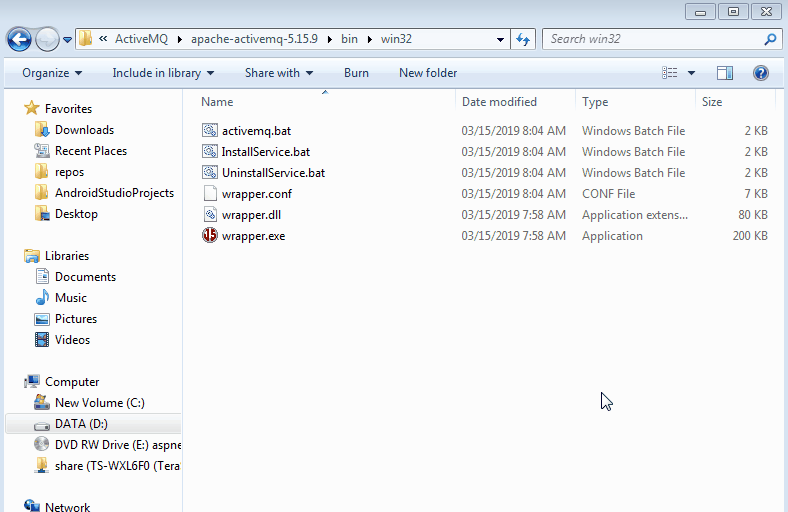Navigate to bin folder in breadcrumb

coord(349,39)
